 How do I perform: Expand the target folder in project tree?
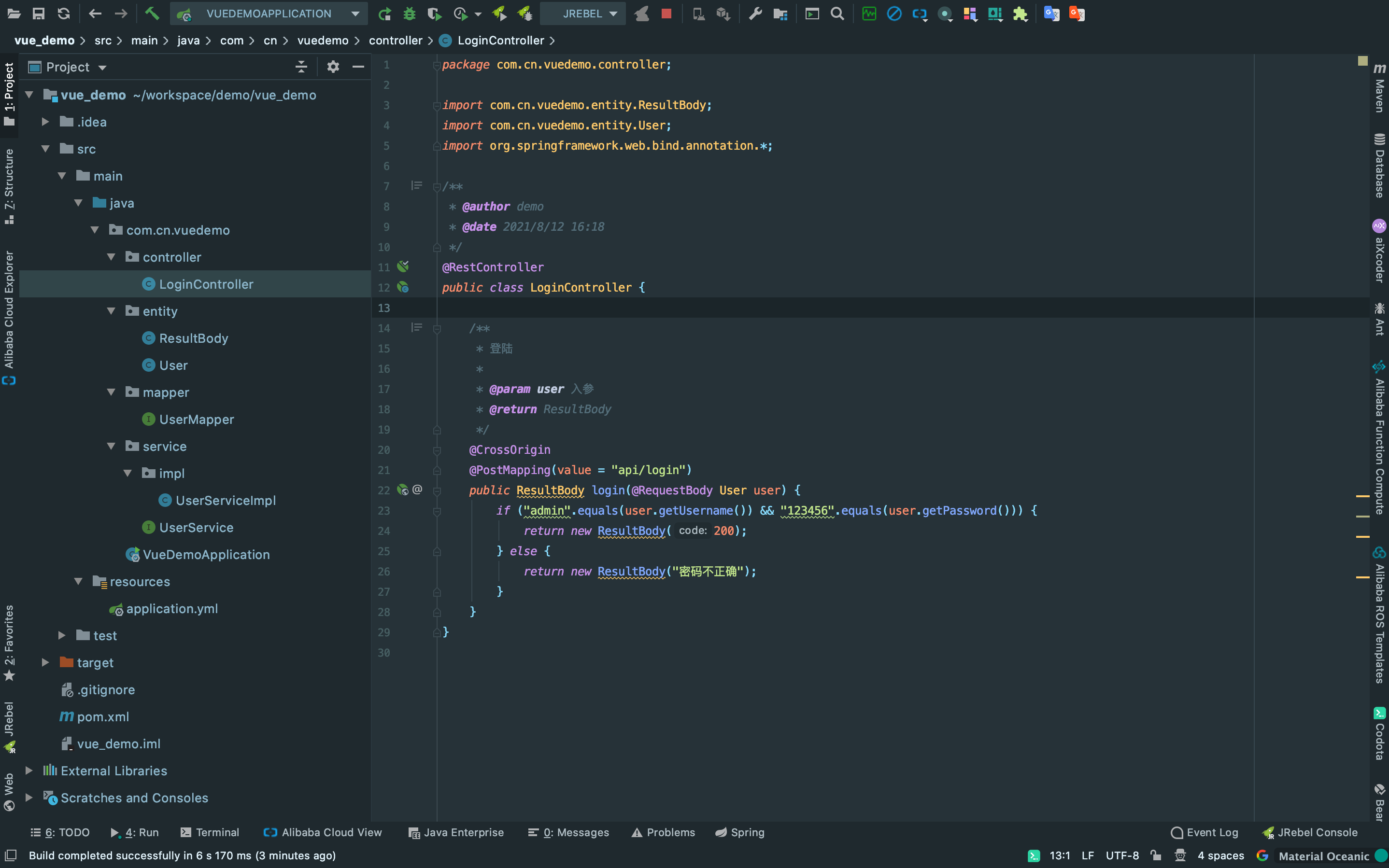click(45, 662)
